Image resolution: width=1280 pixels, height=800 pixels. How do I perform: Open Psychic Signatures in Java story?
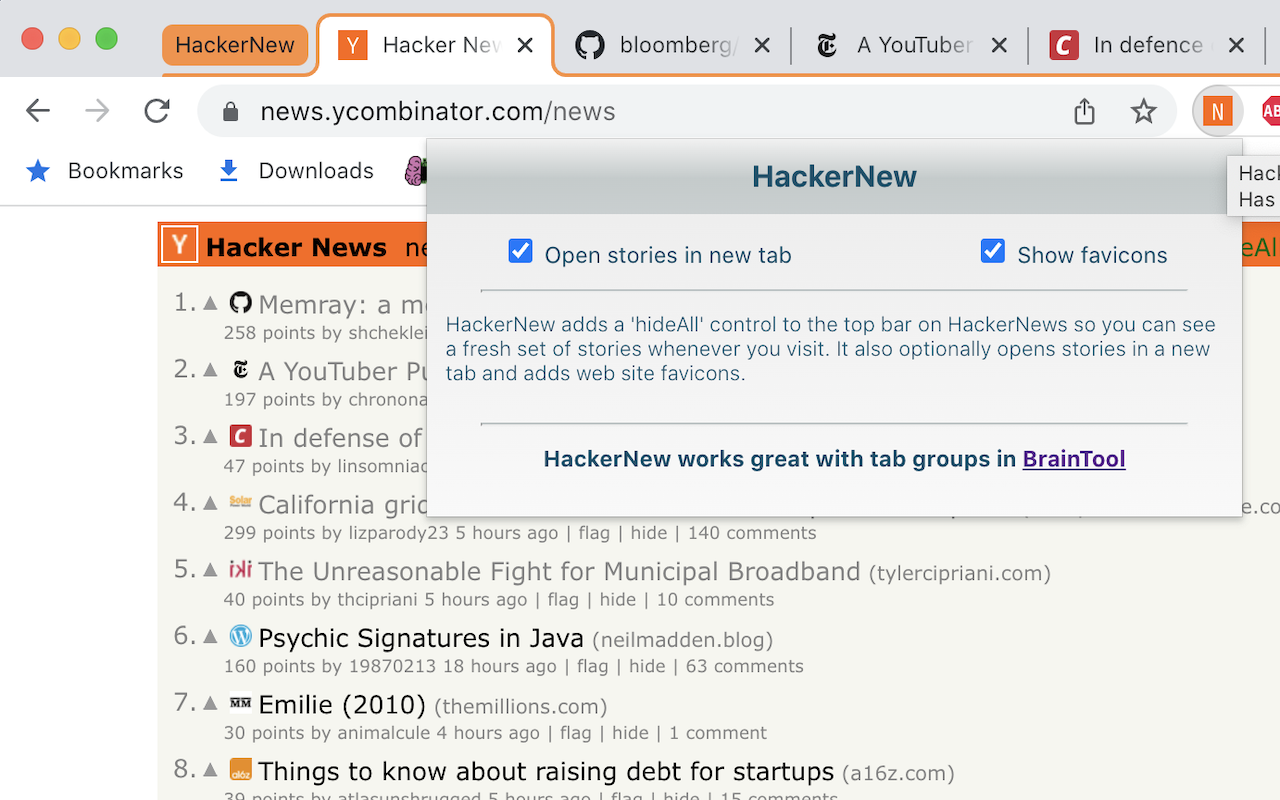[421, 638]
